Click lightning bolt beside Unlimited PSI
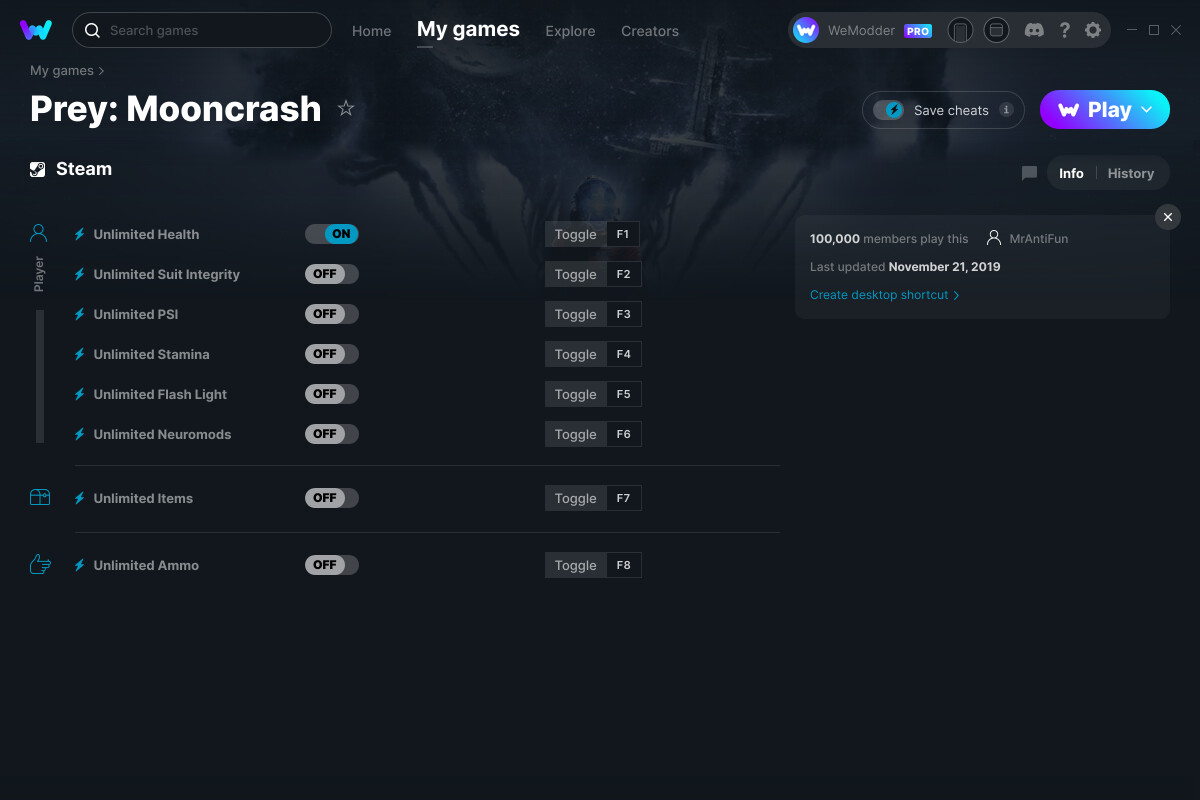Screen dimensions: 1200x800 tap(80, 314)
